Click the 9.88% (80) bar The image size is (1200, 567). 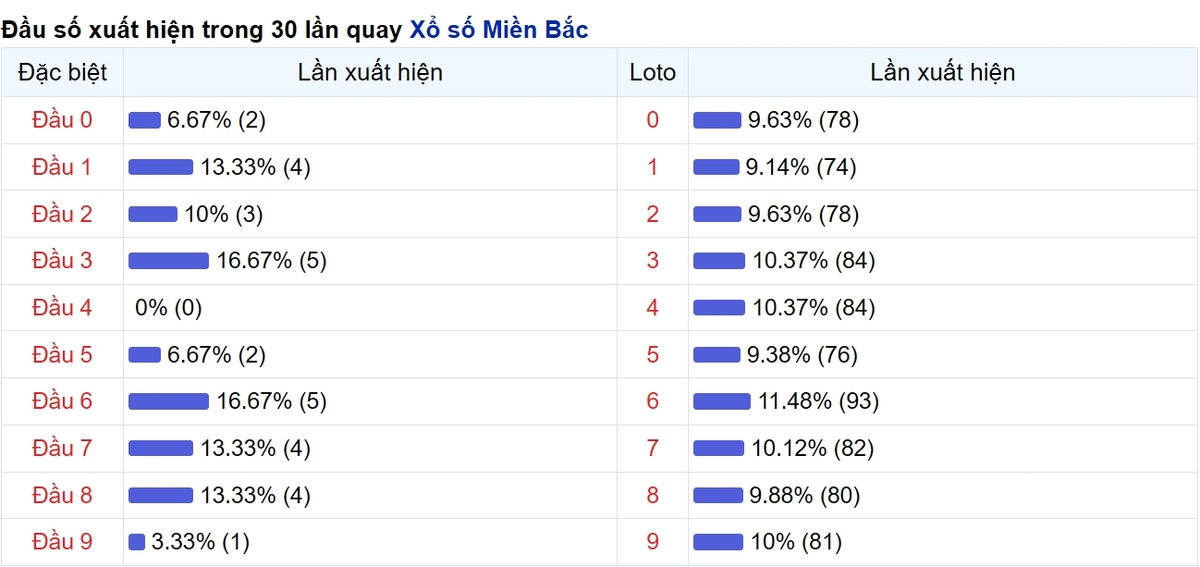(718, 496)
